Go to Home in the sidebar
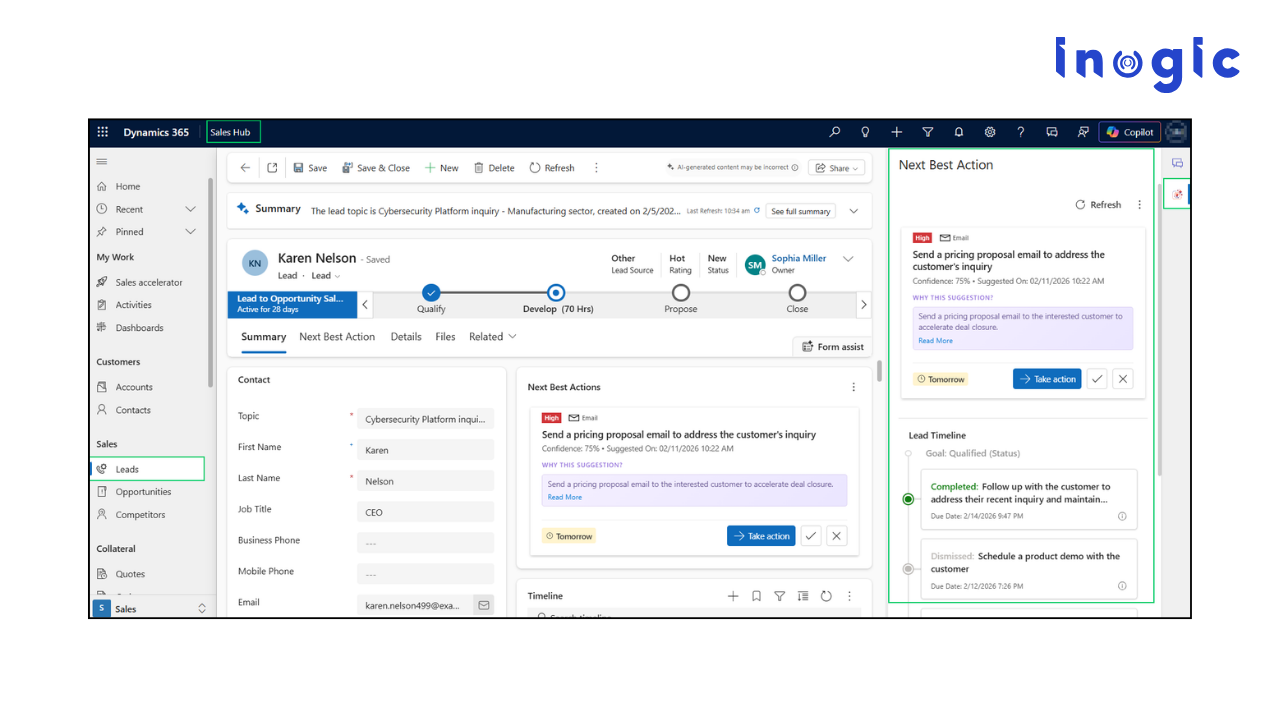Viewport: 1280px width, 720px height. coord(127,186)
